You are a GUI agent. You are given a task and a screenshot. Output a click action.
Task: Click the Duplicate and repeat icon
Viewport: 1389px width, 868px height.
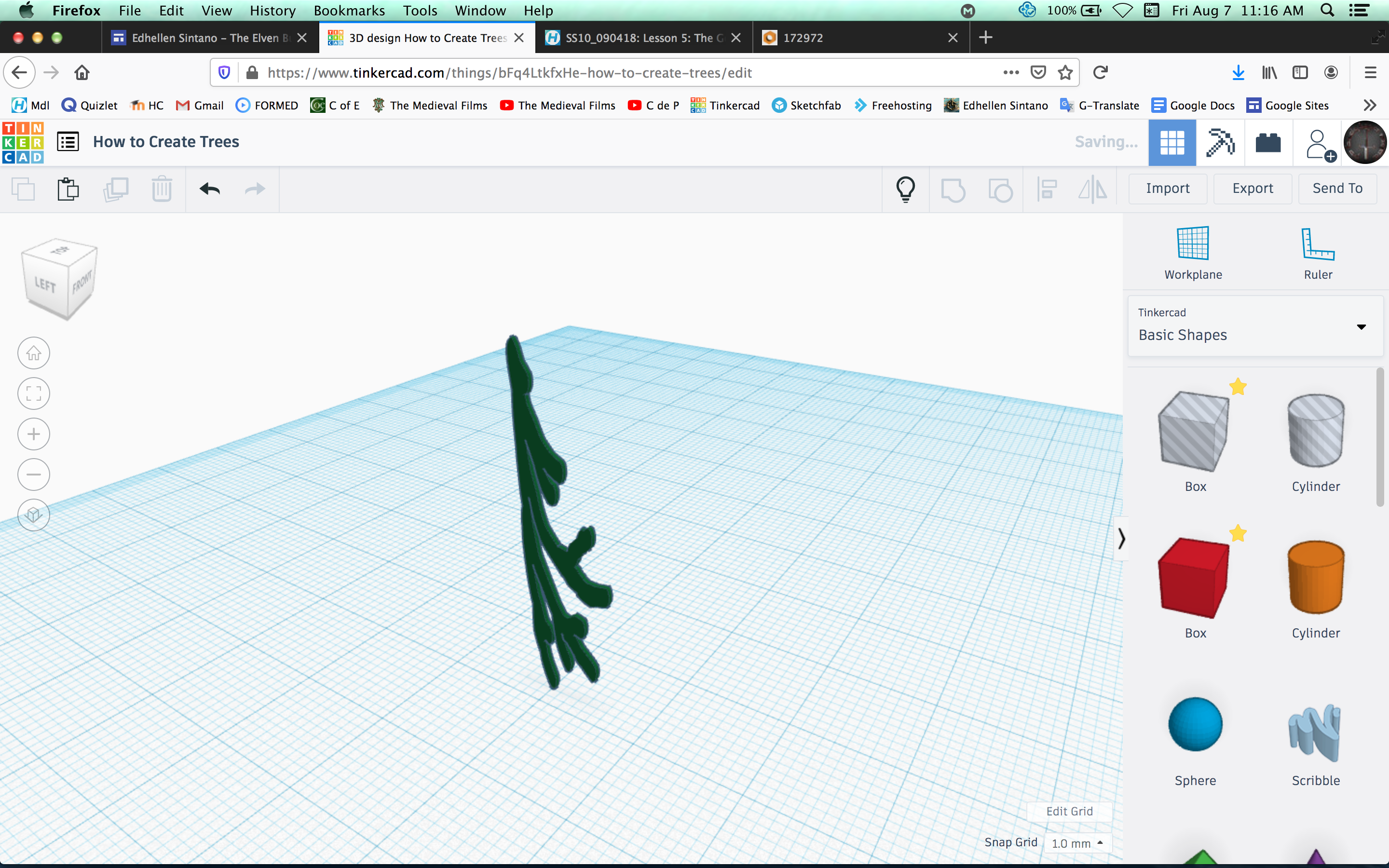click(115, 189)
